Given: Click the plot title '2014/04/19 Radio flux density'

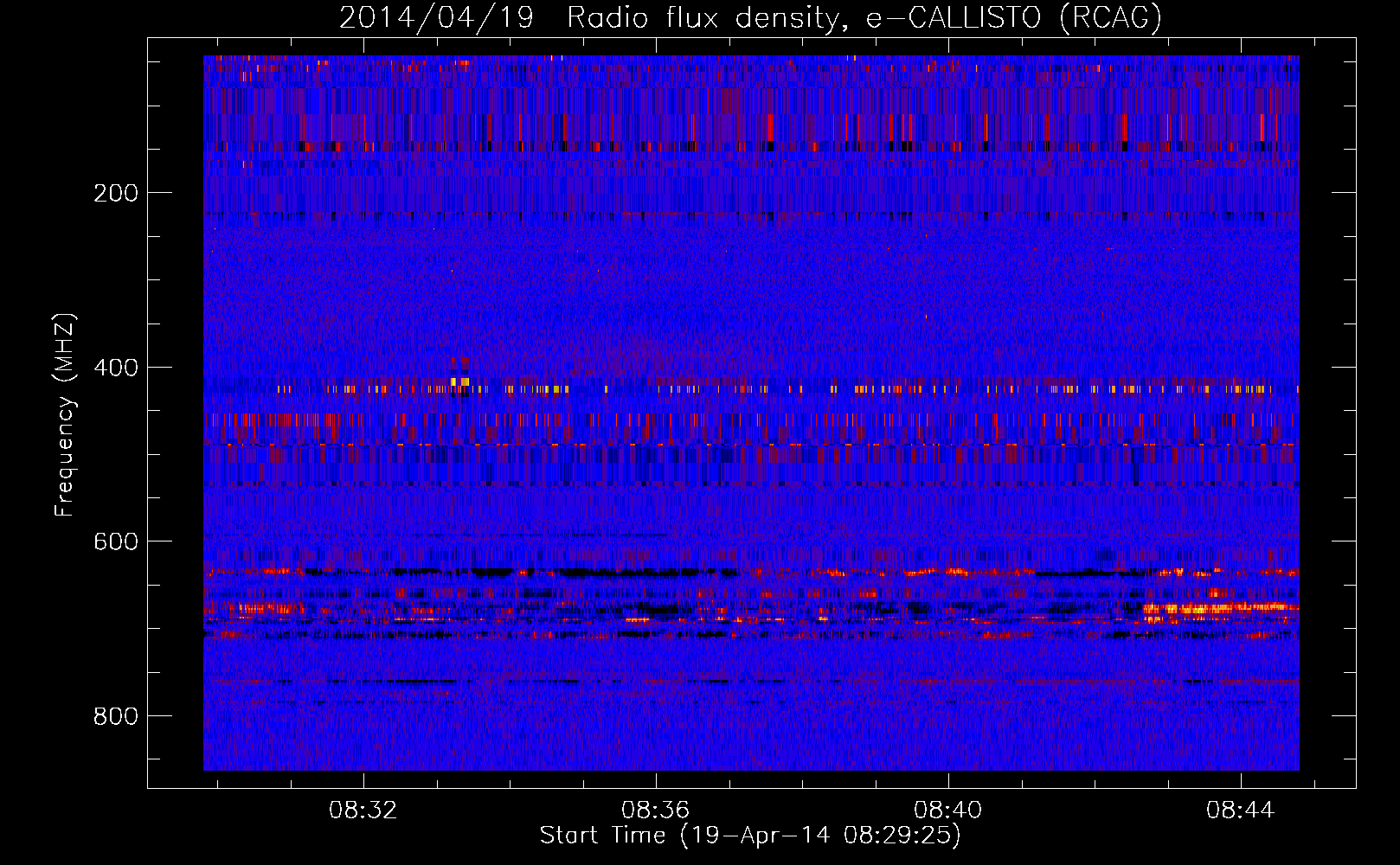Looking at the screenshot, I should pyautogui.click(x=749, y=17).
